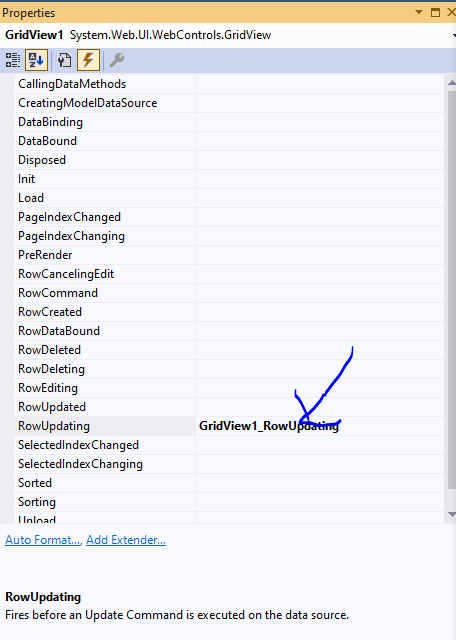Click the GridView1_RowUpdating handler value

coord(269,426)
